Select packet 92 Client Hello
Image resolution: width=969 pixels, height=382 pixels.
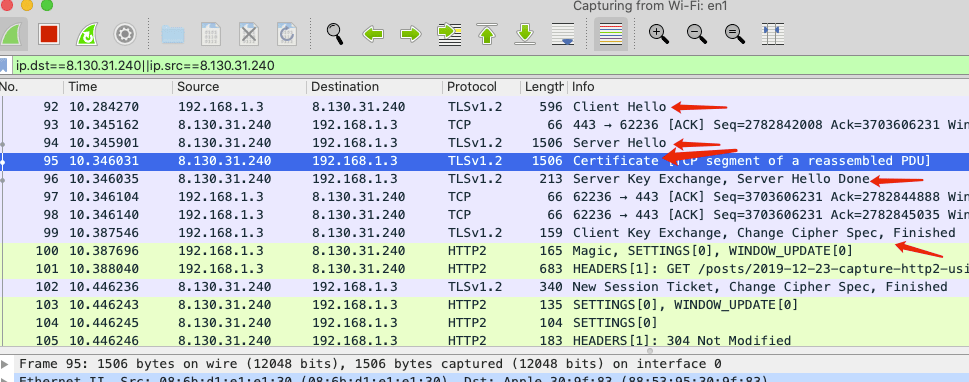pos(484,107)
